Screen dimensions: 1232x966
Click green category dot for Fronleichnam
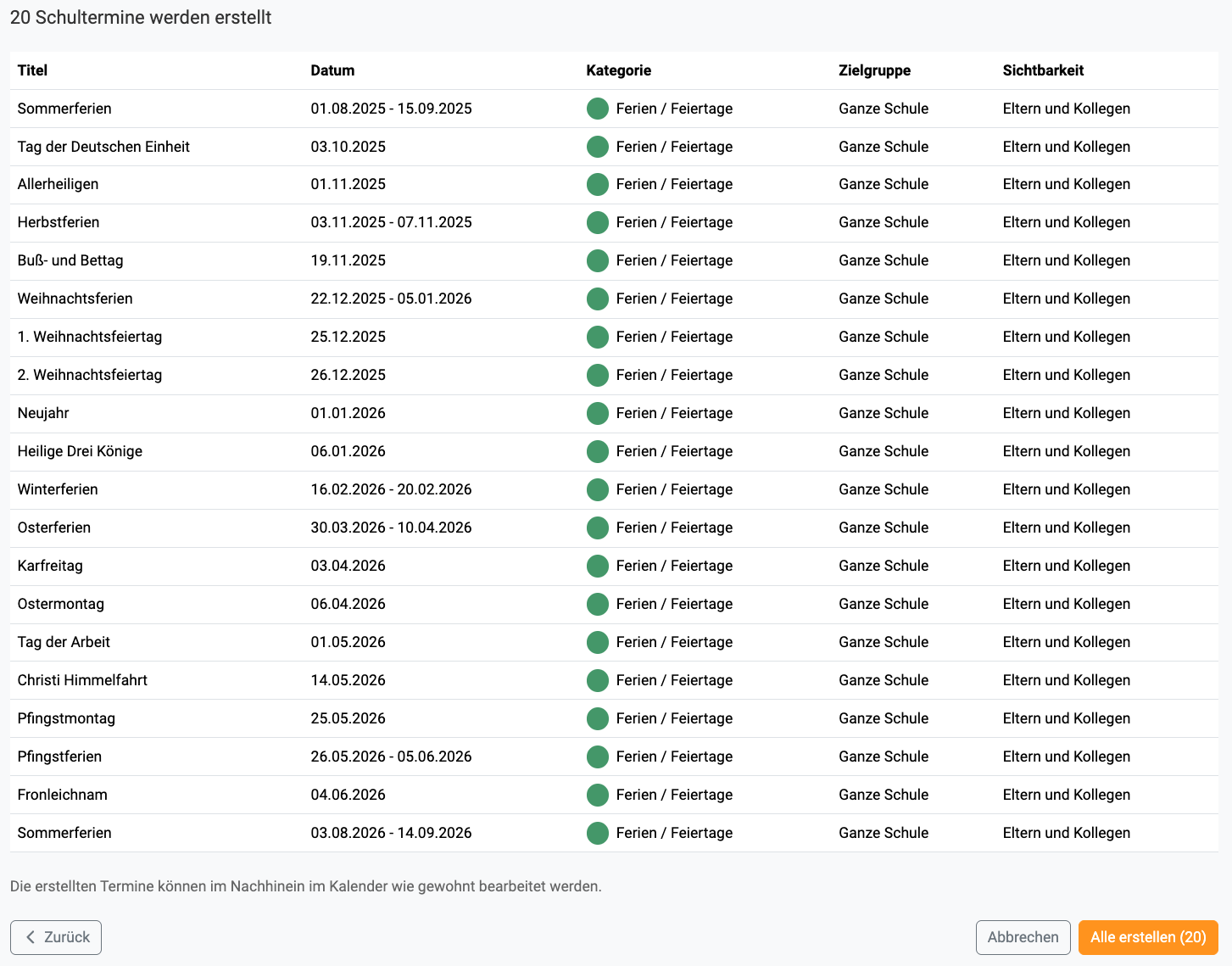click(x=597, y=796)
